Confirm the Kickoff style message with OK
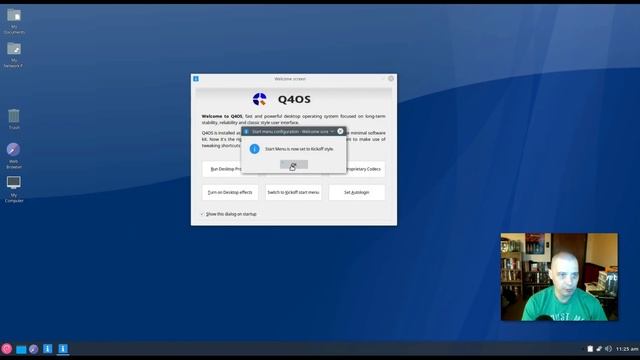 [294, 164]
